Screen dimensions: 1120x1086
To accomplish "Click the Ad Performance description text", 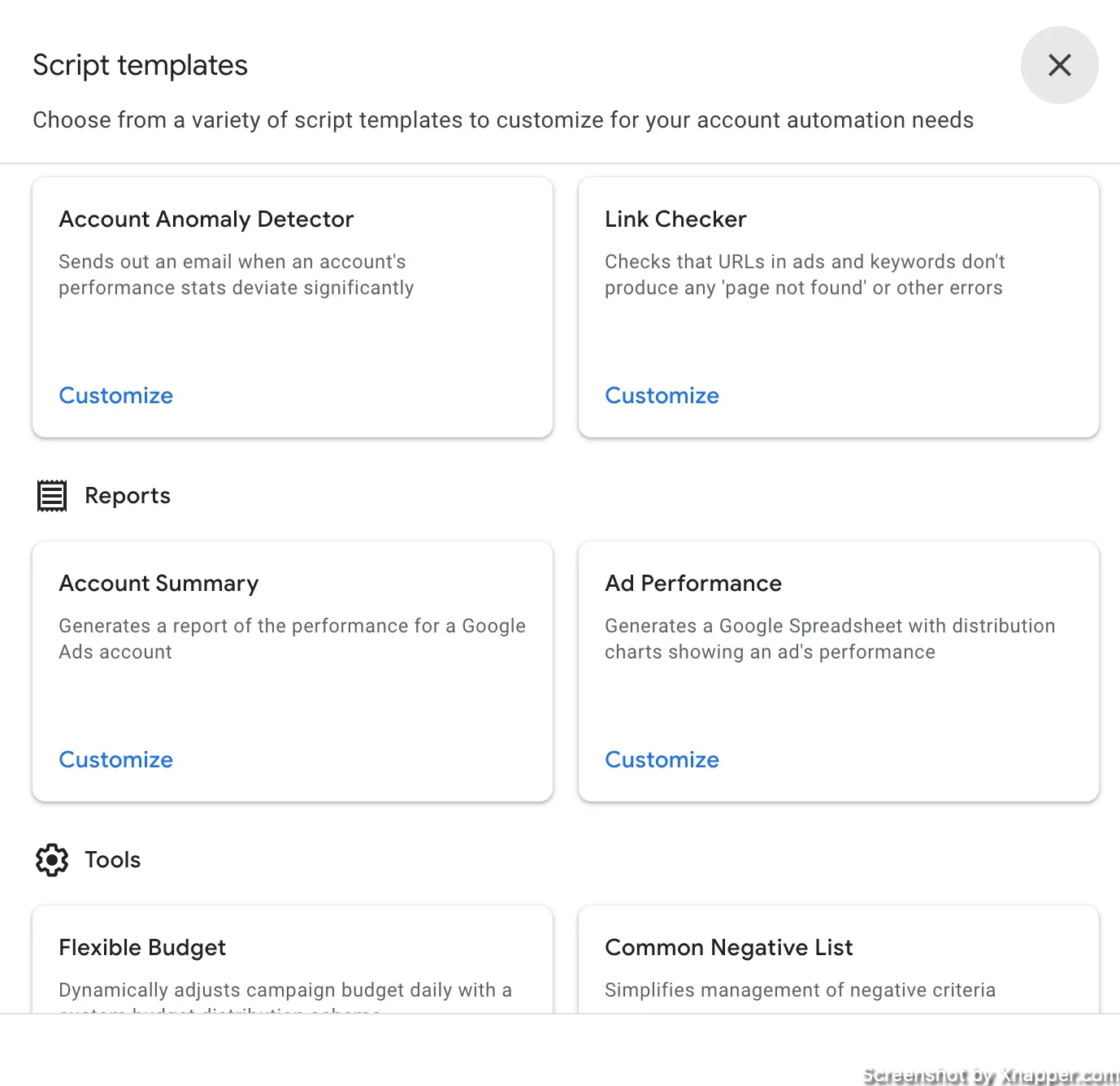I will click(830, 639).
